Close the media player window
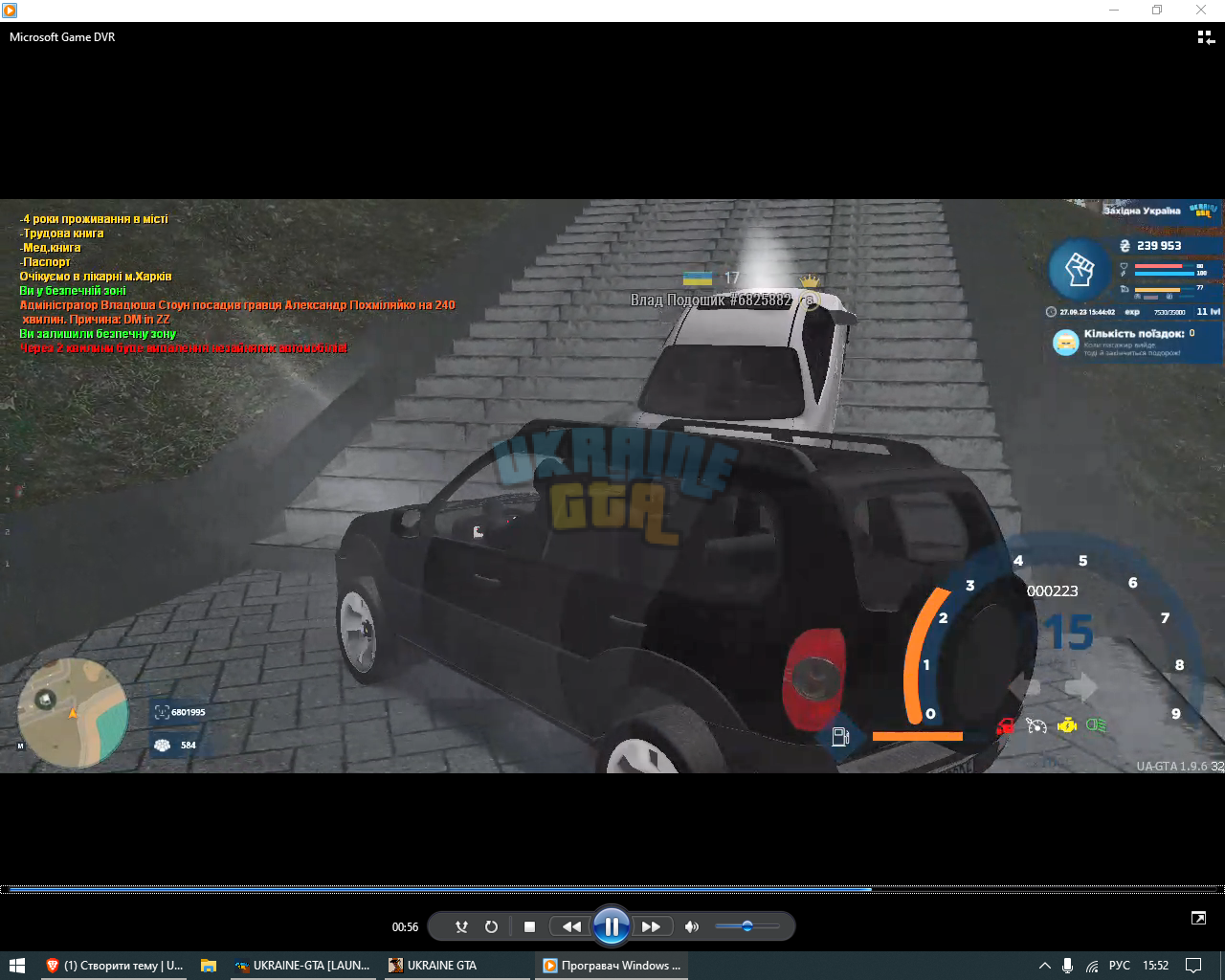1225x980 pixels. (x=1201, y=11)
